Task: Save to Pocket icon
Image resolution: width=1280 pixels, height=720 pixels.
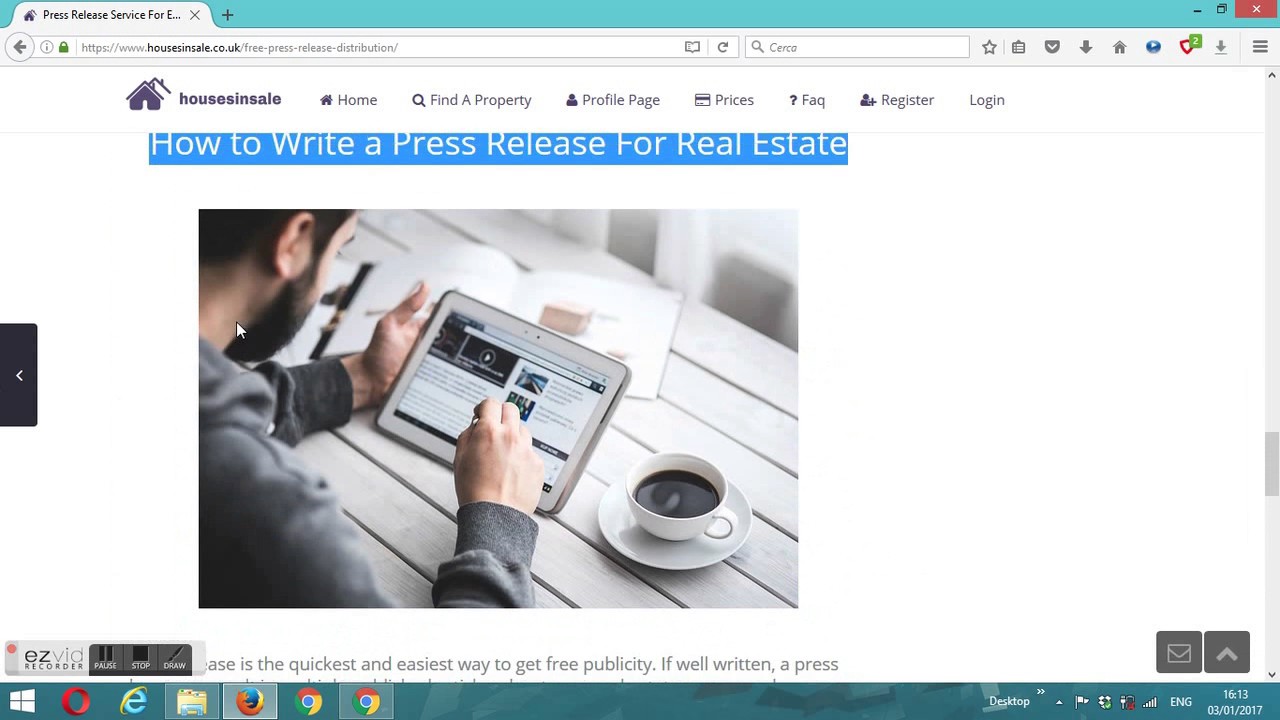Action: (1052, 47)
